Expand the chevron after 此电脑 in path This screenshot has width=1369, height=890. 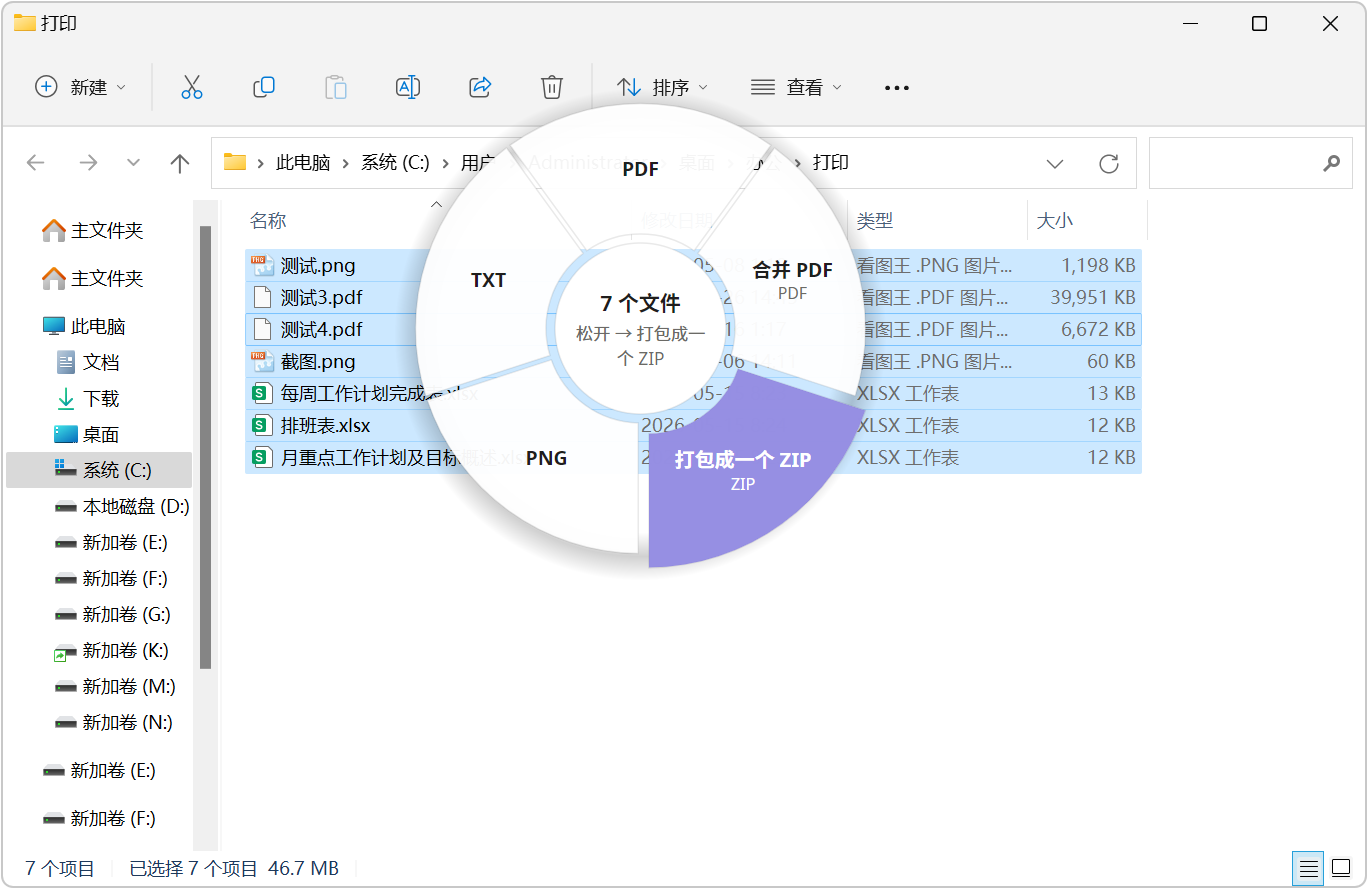345,163
